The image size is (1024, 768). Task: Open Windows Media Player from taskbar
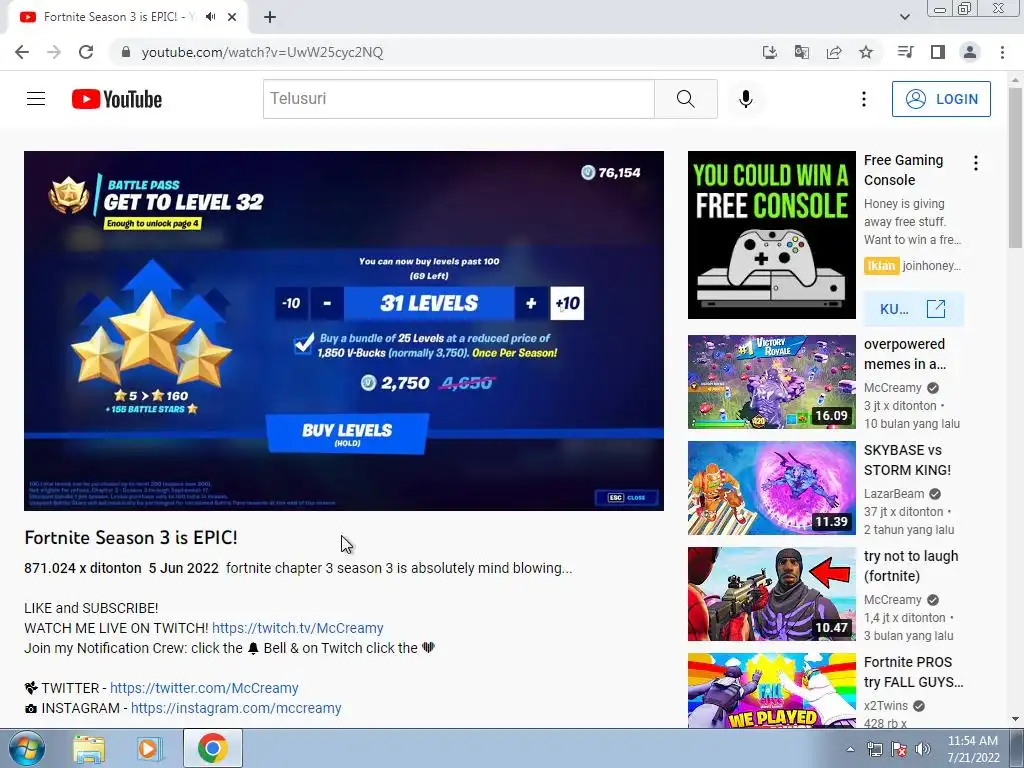pos(150,749)
